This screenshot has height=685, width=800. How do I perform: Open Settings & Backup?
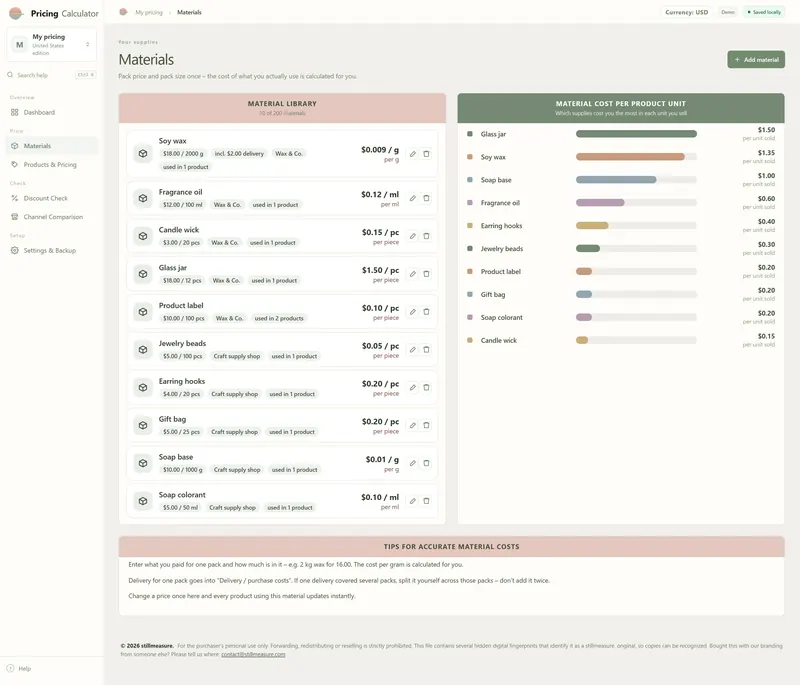[52, 250]
